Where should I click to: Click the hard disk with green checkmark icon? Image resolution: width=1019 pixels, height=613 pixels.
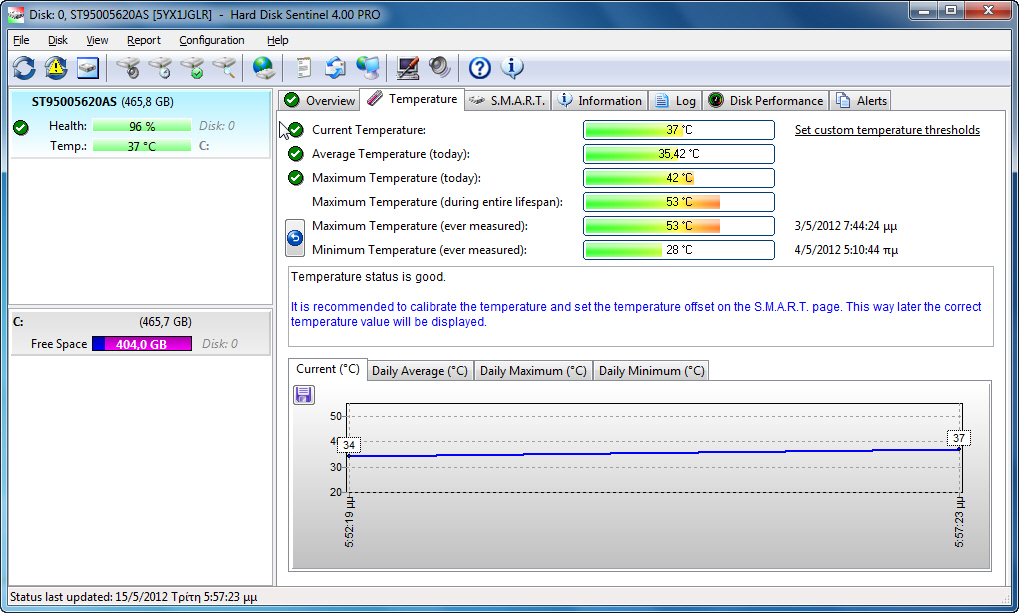(192, 68)
